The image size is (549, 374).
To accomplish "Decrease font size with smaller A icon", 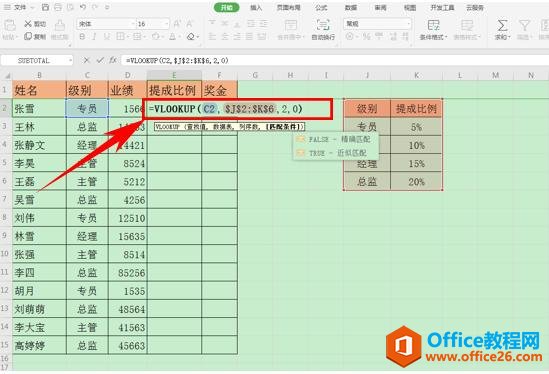I will pyautogui.click(x=189, y=24).
